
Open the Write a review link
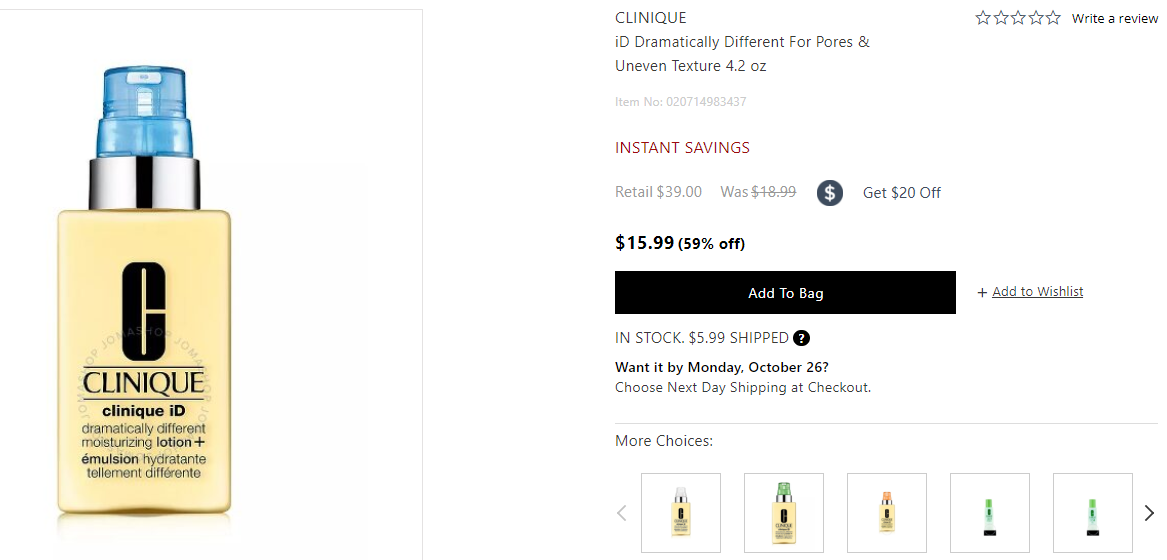pyautogui.click(x=1114, y=18)
